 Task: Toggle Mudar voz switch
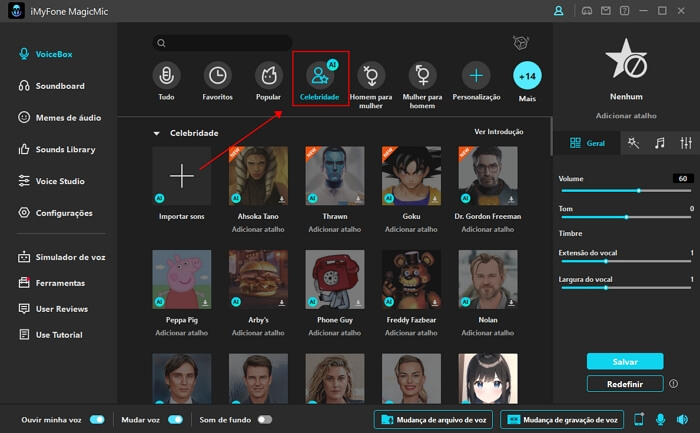click(x=175, y=420)
